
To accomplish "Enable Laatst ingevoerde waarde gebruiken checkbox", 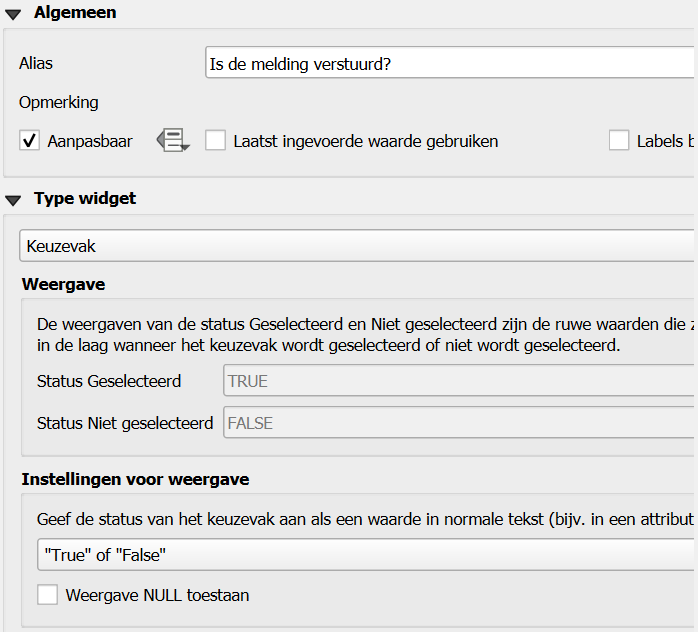I will 216,141.
